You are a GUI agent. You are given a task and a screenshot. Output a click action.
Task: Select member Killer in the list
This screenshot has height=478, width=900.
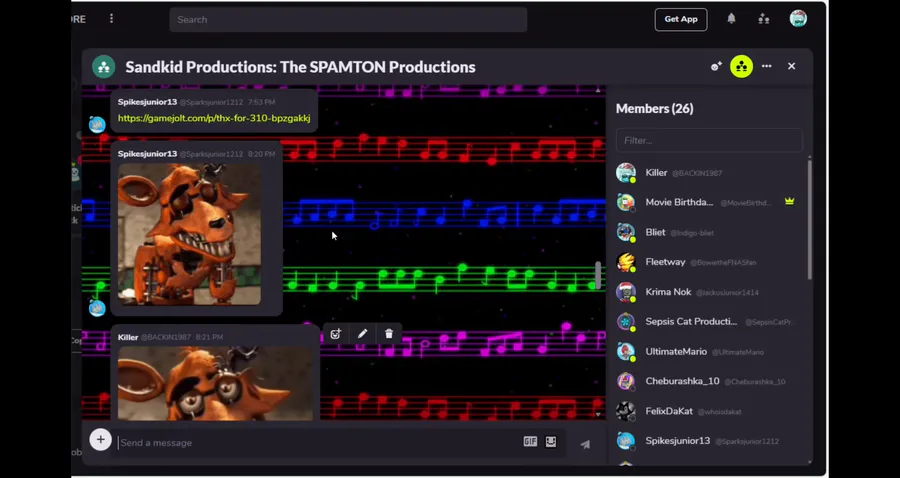[709, 173]
